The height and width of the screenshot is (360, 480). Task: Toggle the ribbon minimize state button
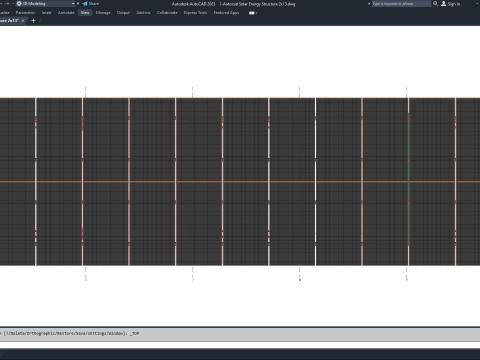[x=252, y=13]
